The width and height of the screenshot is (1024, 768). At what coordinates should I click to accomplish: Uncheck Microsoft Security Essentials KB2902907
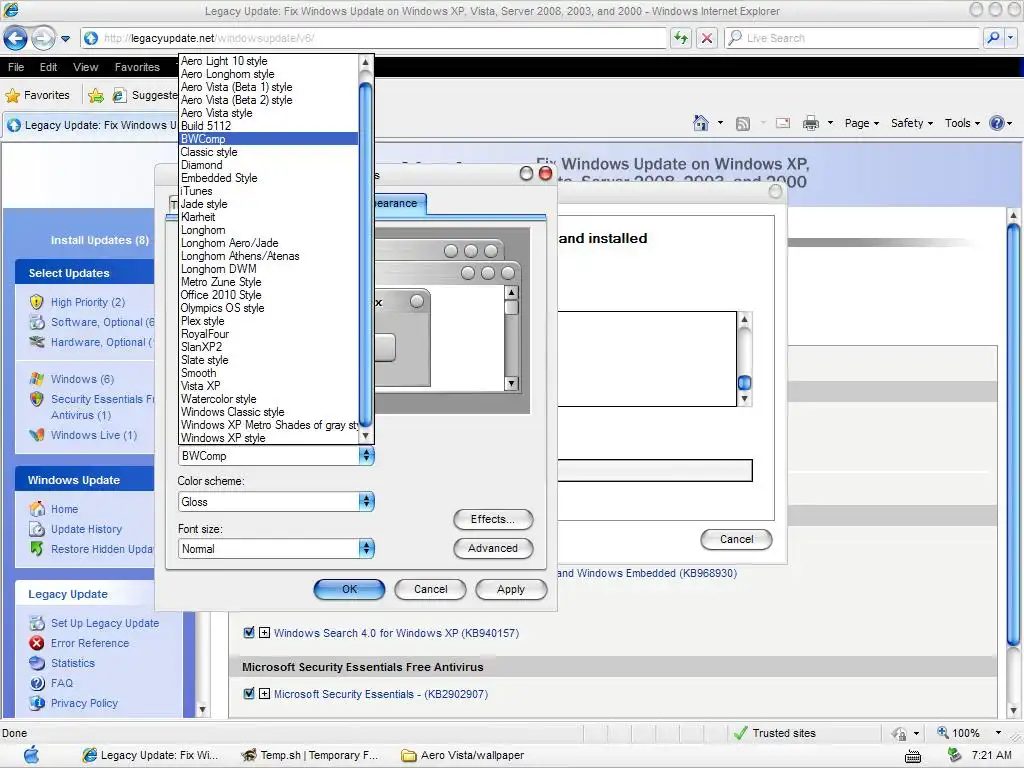(x=249, y=694)
